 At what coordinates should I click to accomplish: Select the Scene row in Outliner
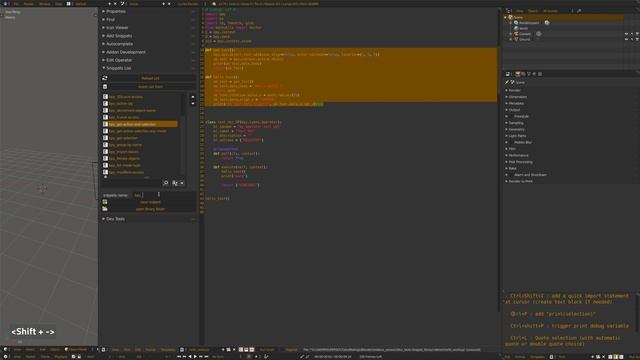click(x=564, y=18)
